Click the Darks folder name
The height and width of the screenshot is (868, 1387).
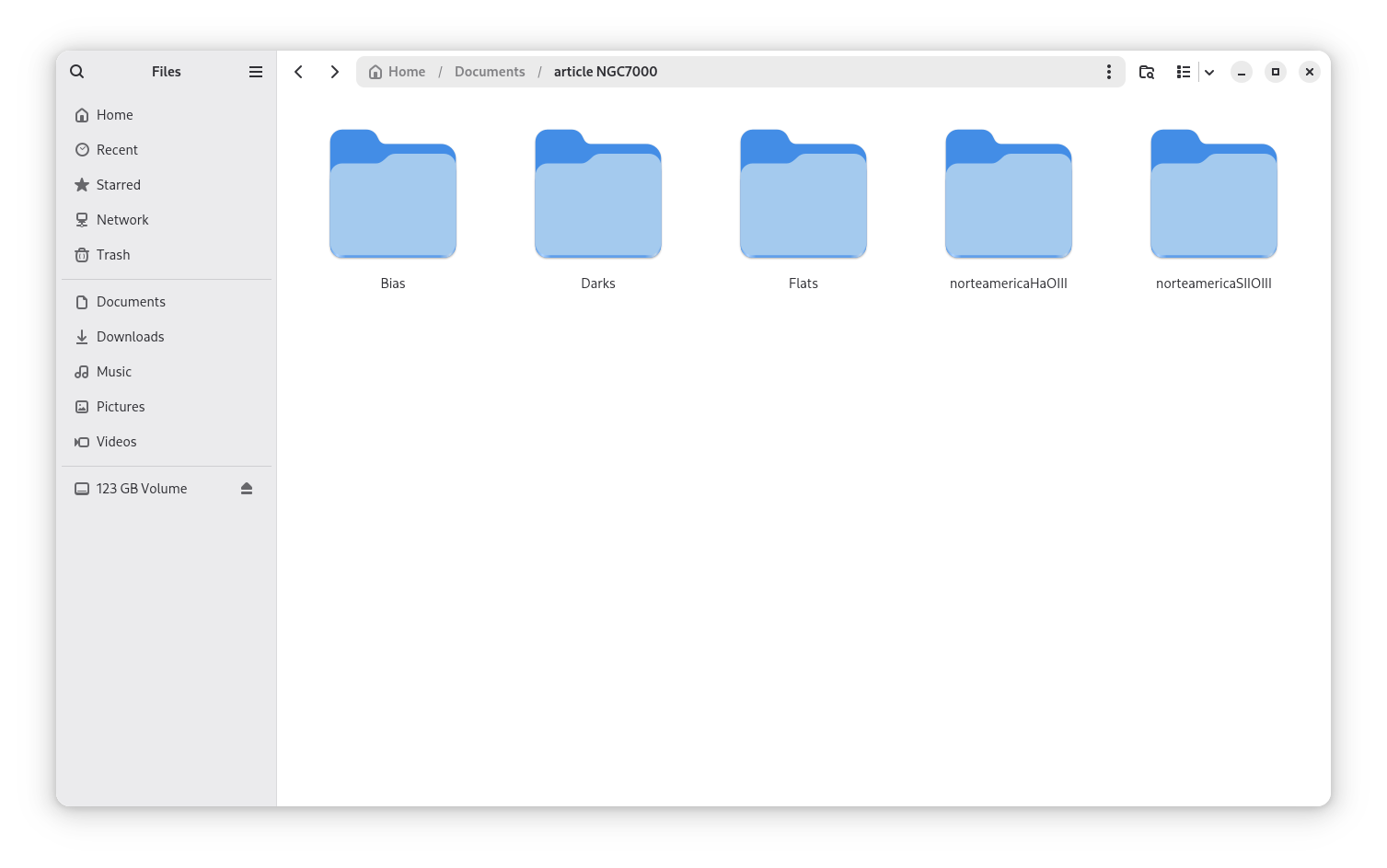click(x=598, y=284)
